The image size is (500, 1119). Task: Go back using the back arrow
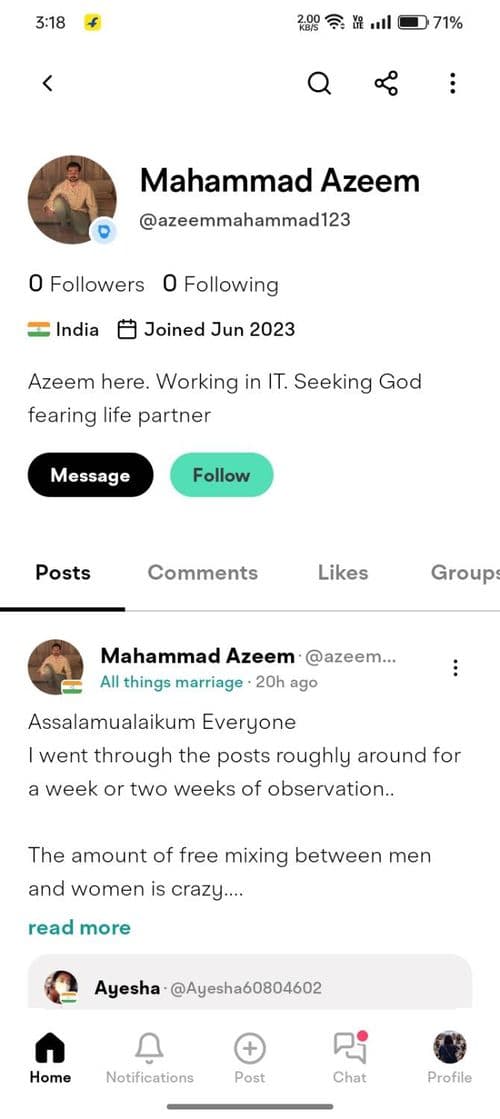[x=47, y=83]
